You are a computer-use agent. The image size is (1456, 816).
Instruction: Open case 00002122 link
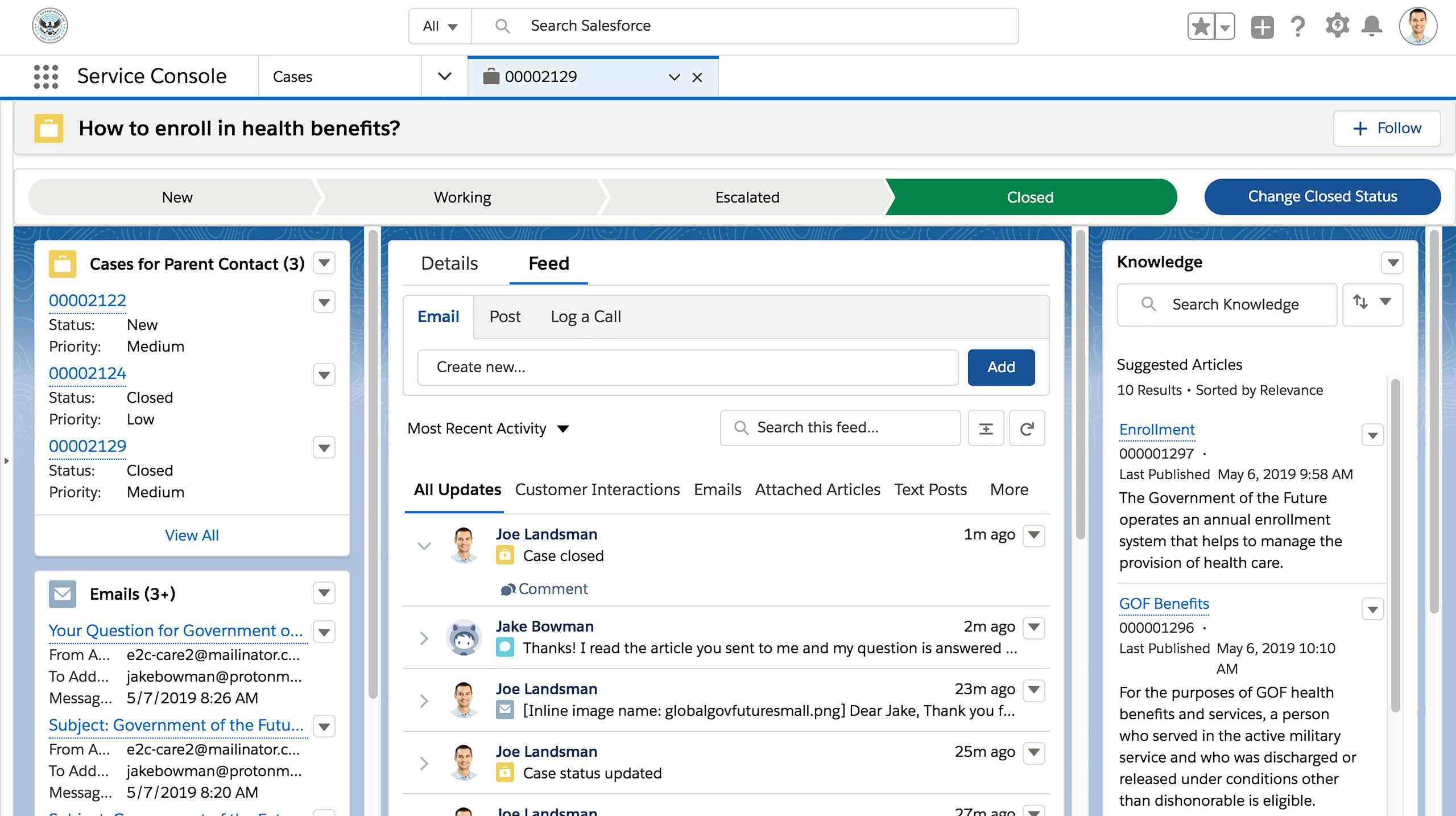88,300
